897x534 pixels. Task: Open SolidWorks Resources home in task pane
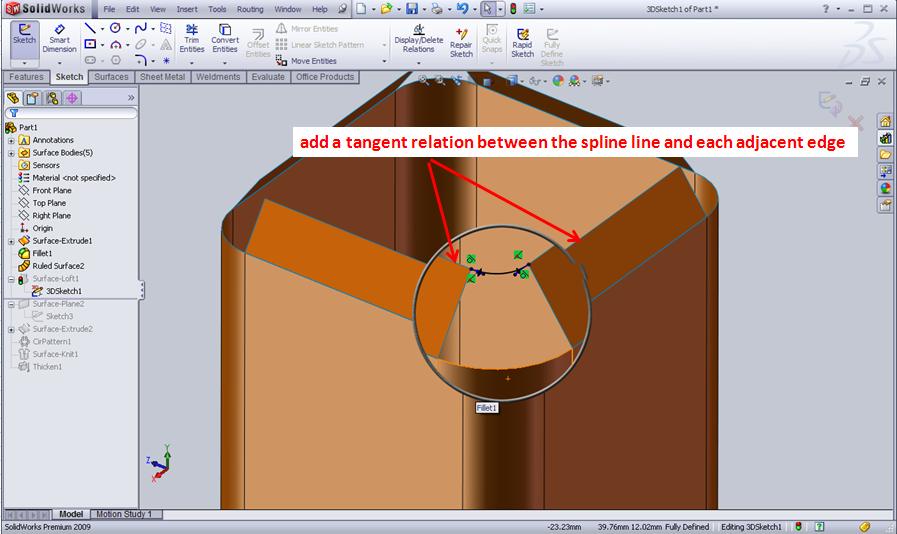(x=885, y=121)
